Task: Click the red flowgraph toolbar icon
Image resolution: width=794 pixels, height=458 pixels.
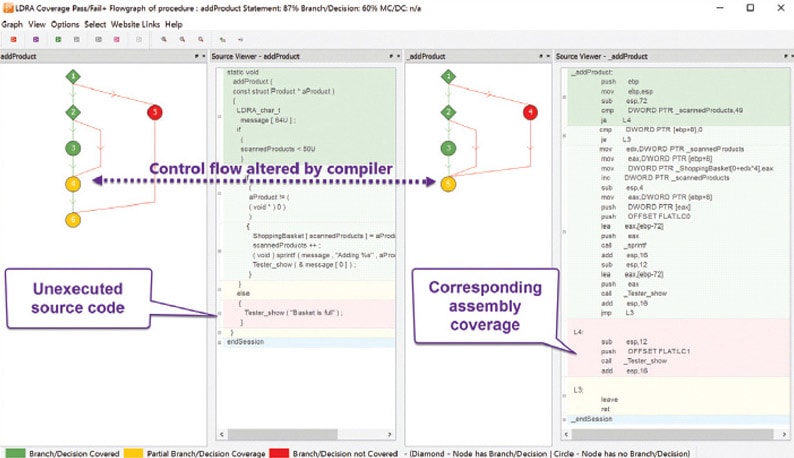Action: (14, 40)
